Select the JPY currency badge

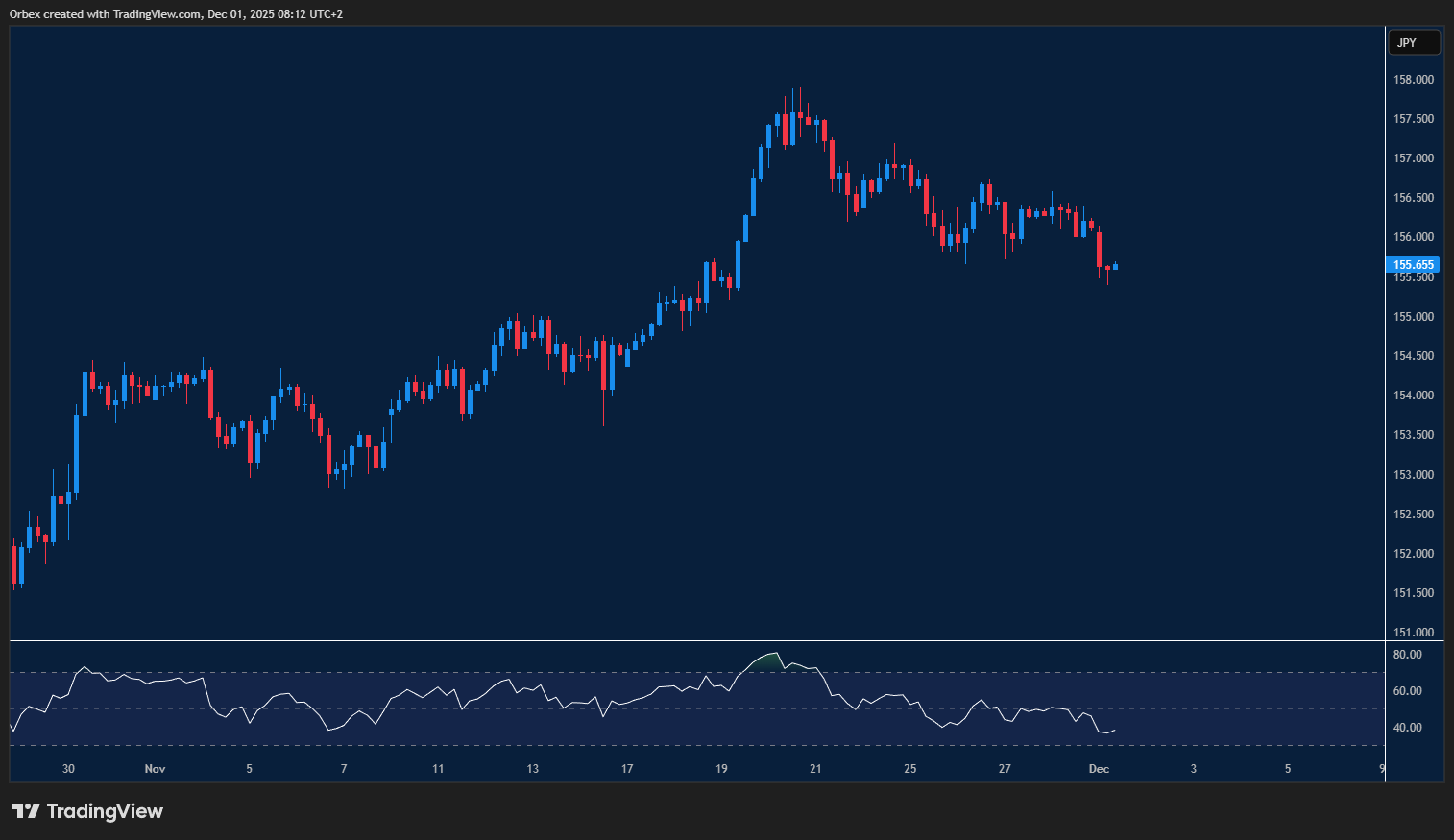(x=1414, y=41)
